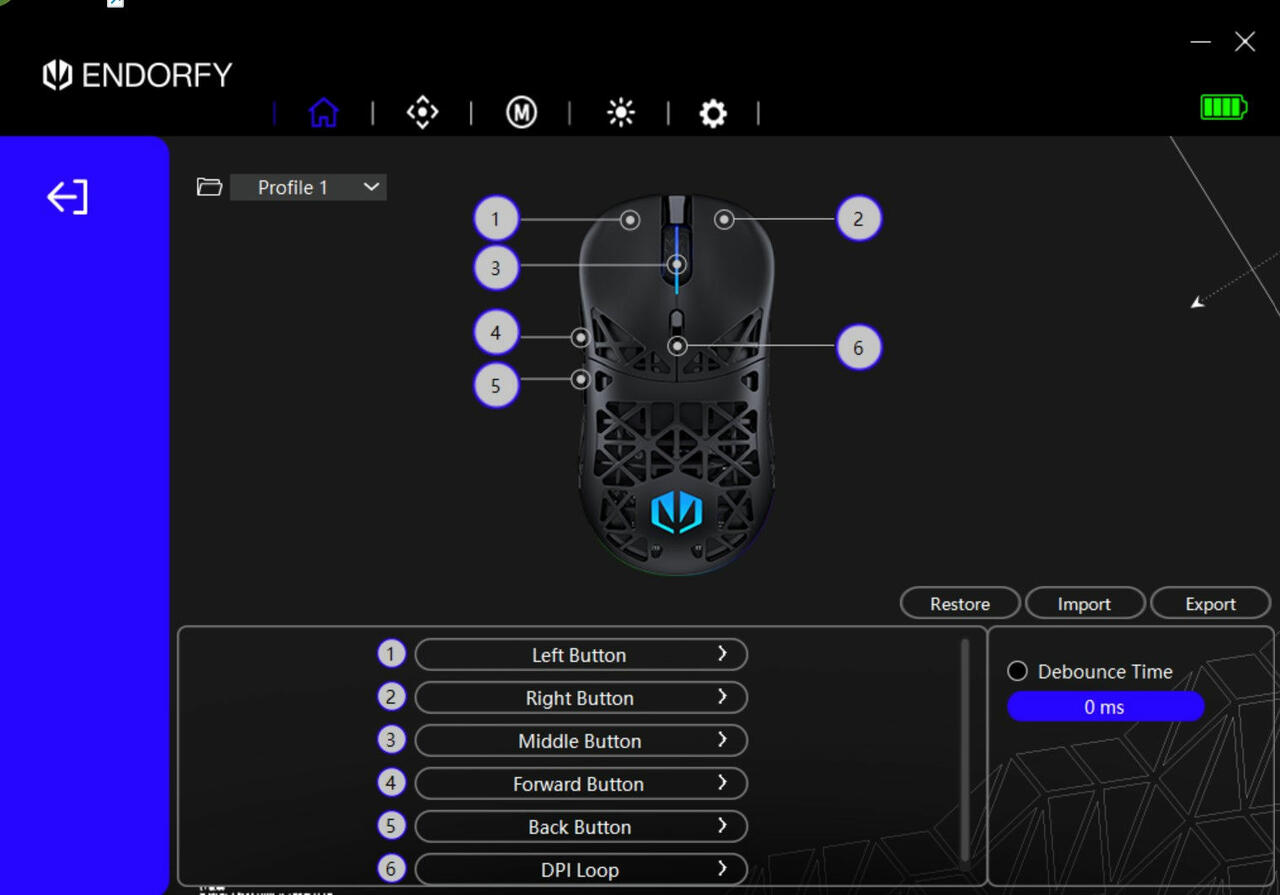The height and width of the screenshot is (895, 1280).
Task: Open the settings gear icon
Action: (x=713, y=114)
